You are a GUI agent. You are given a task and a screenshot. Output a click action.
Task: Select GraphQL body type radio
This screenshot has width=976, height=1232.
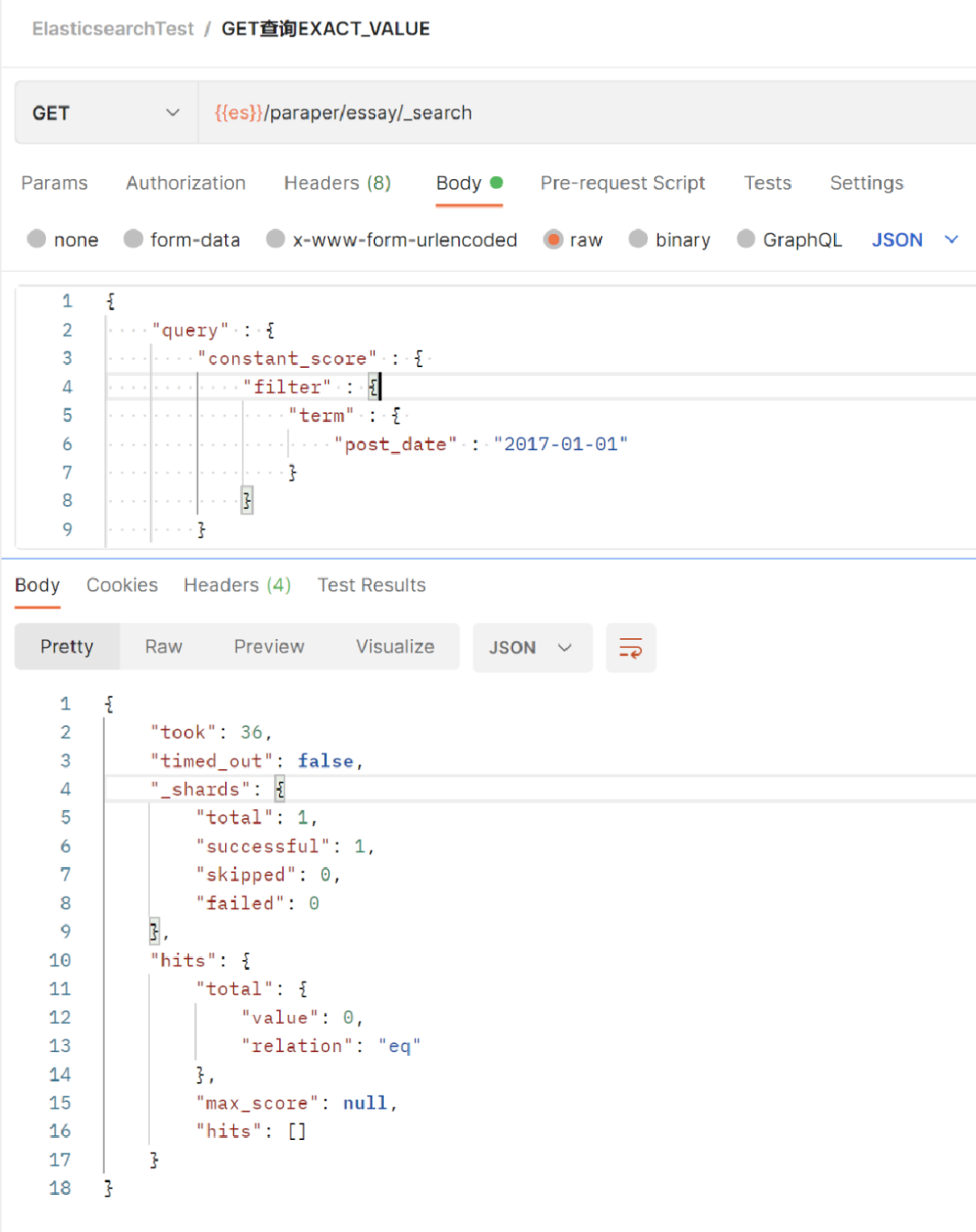pos(746,240)
